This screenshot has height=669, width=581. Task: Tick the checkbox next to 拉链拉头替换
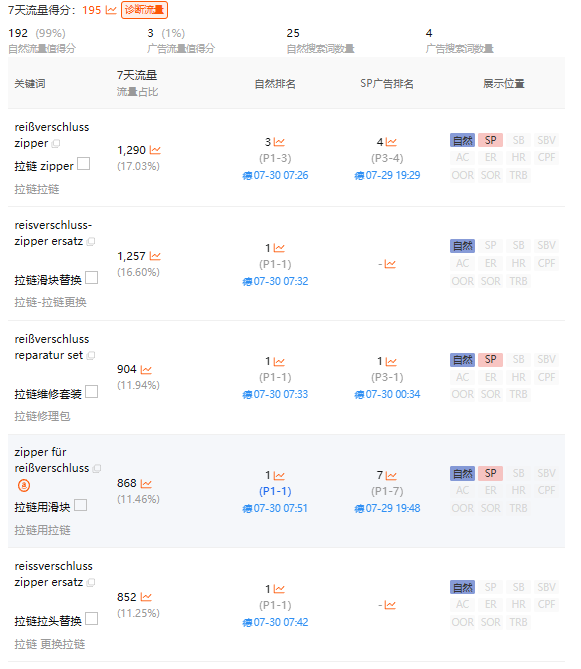[x=92, y=619]
